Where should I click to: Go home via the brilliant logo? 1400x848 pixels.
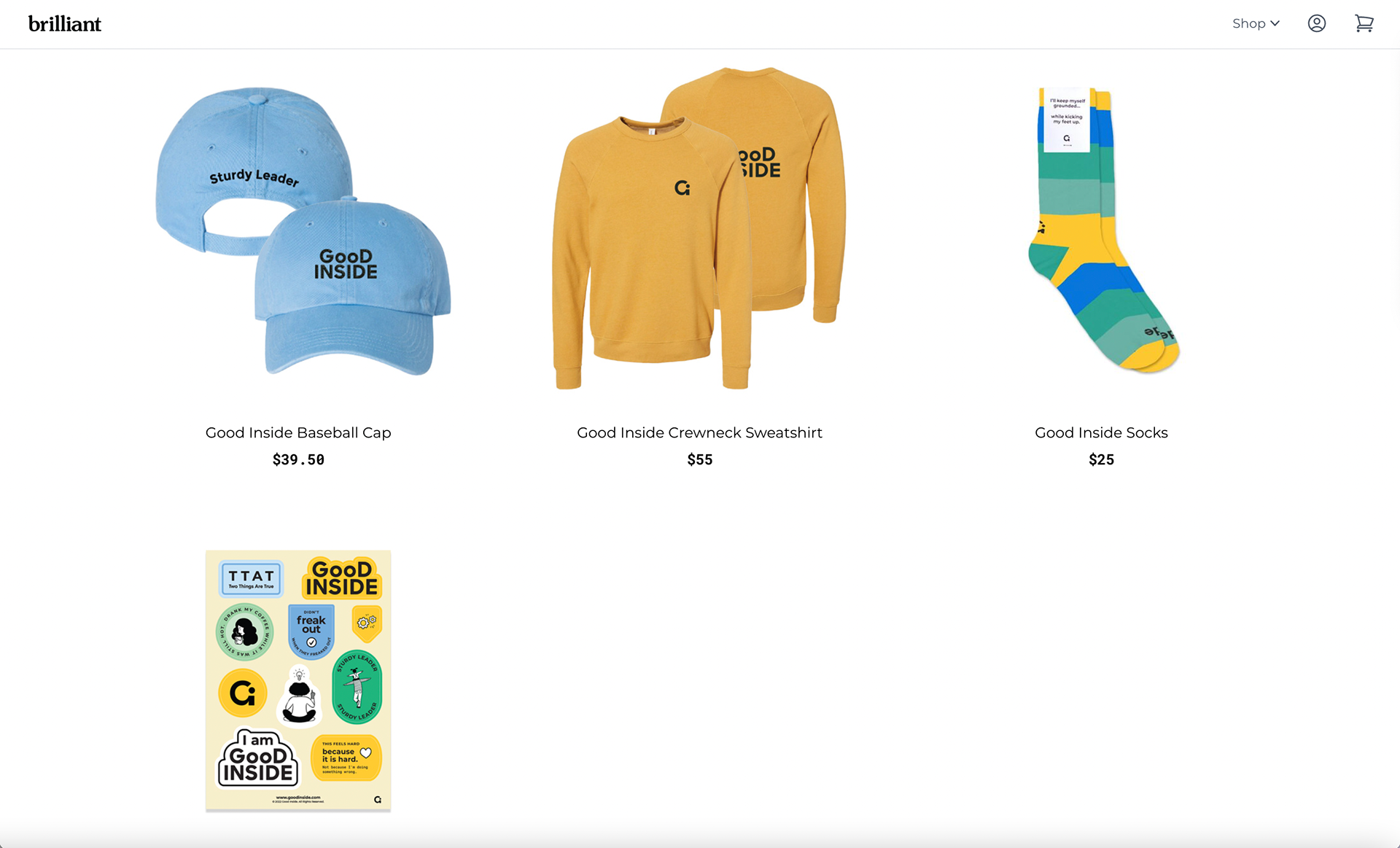[x=64, y=24]
